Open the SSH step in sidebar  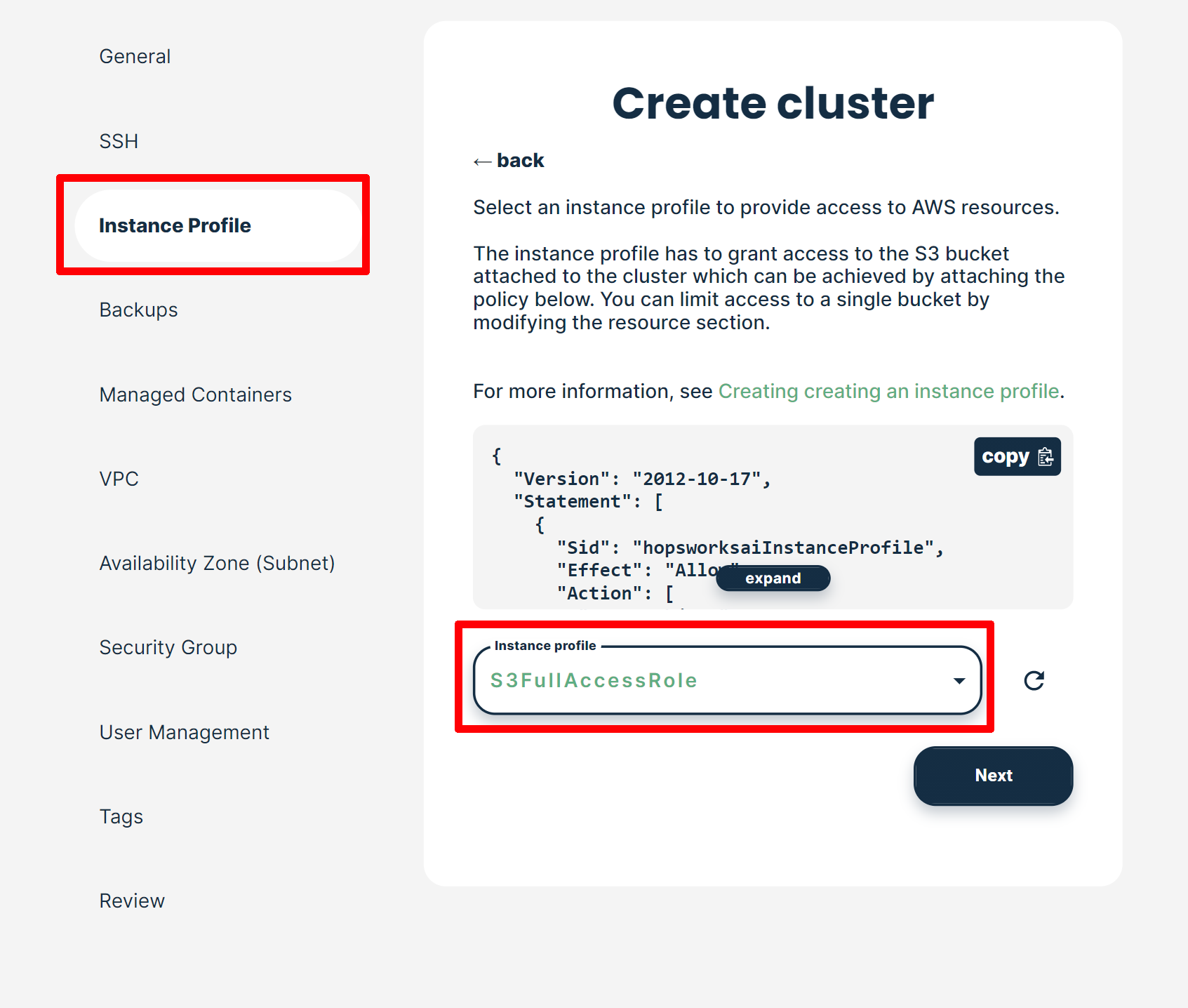tap(119, 141)
